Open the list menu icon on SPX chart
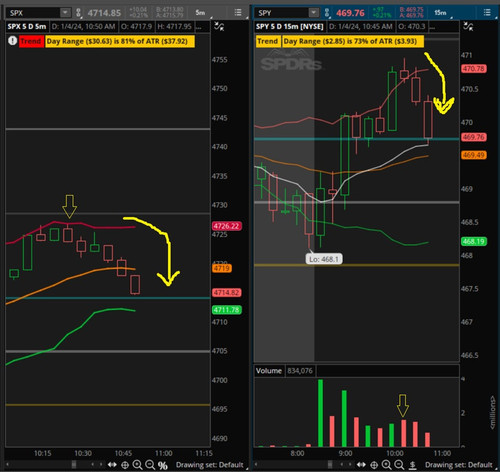Image resolution: width=500 pixels, height=472 pixels. tap(238, 13)
